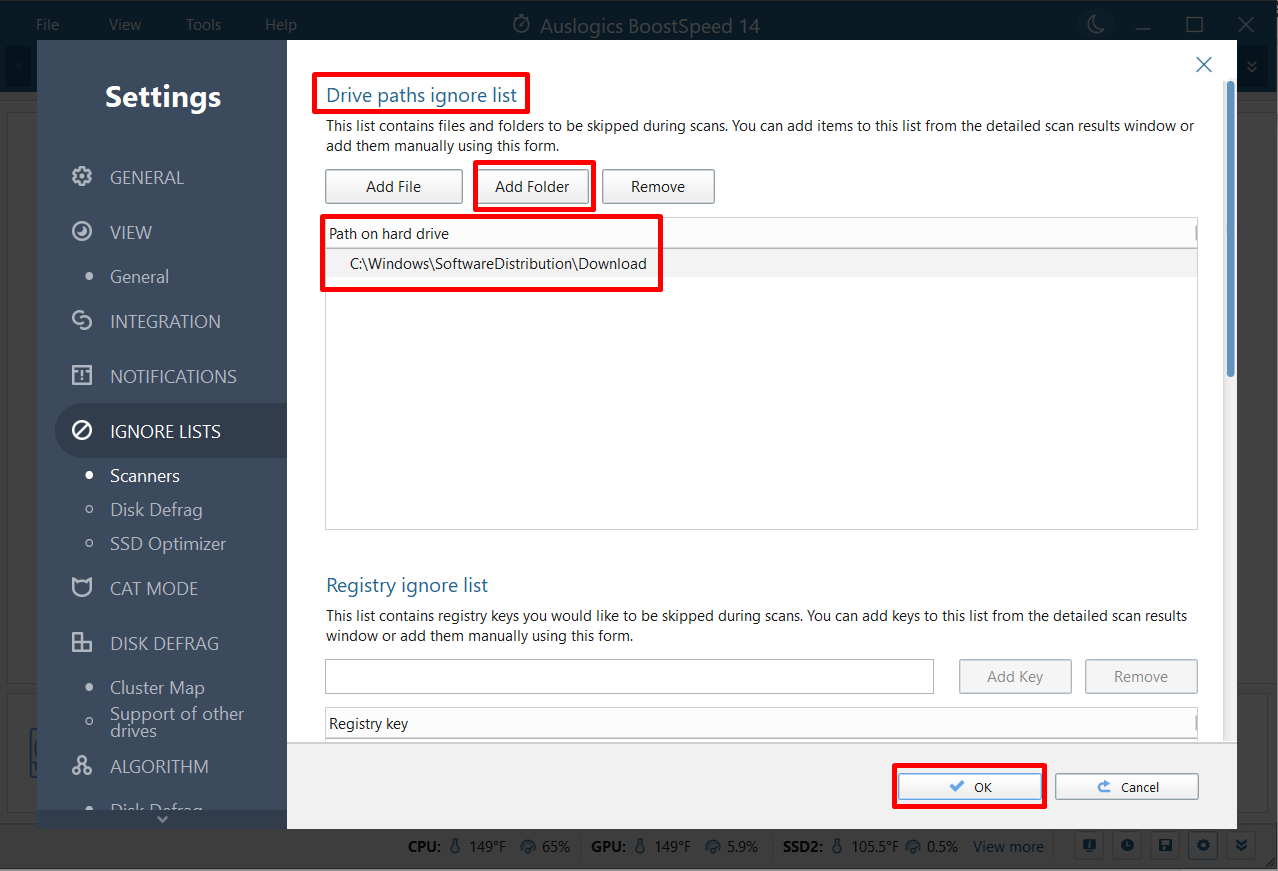The height and width of the screenshot is (871, 1278).
Task: Click the CAT MODE cat-face icon
Action: (x=82, y=588)
